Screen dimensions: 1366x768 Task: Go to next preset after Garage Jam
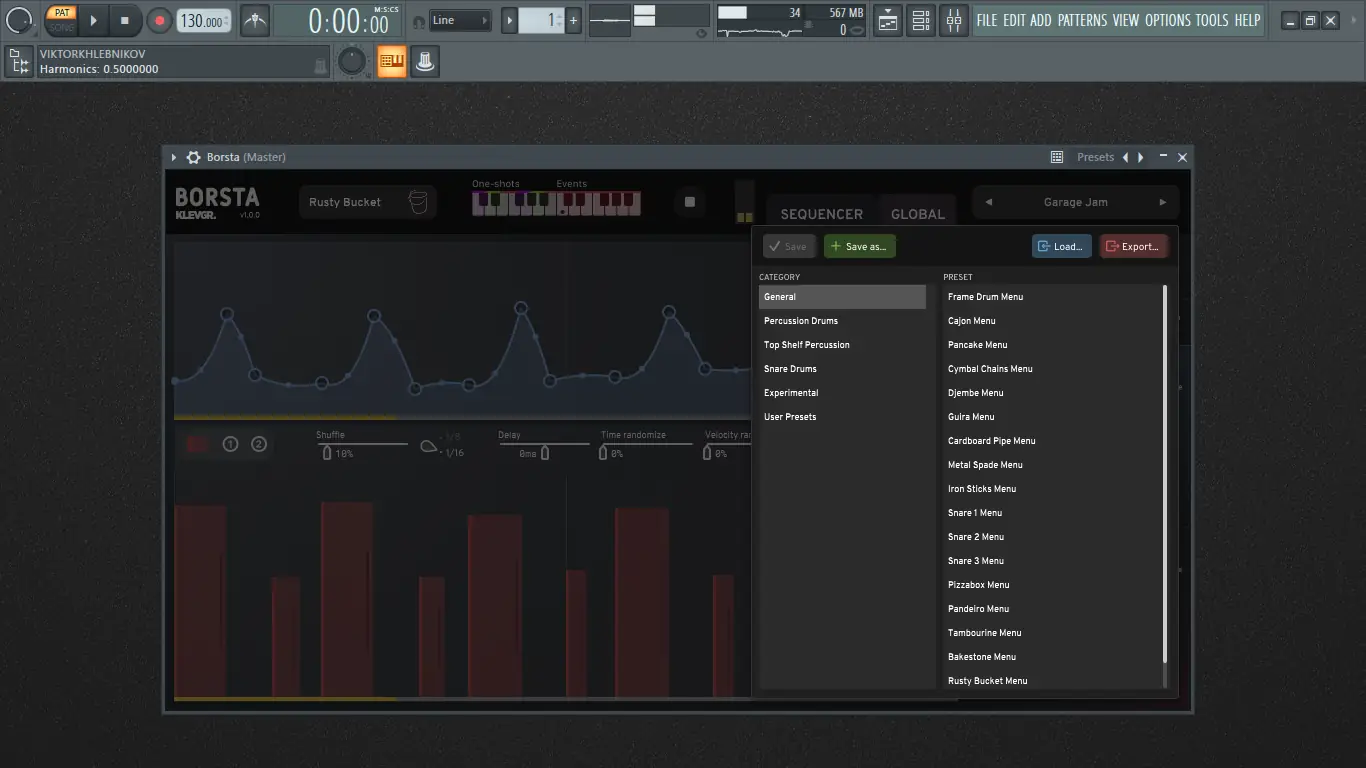(x=1162, y=202)
